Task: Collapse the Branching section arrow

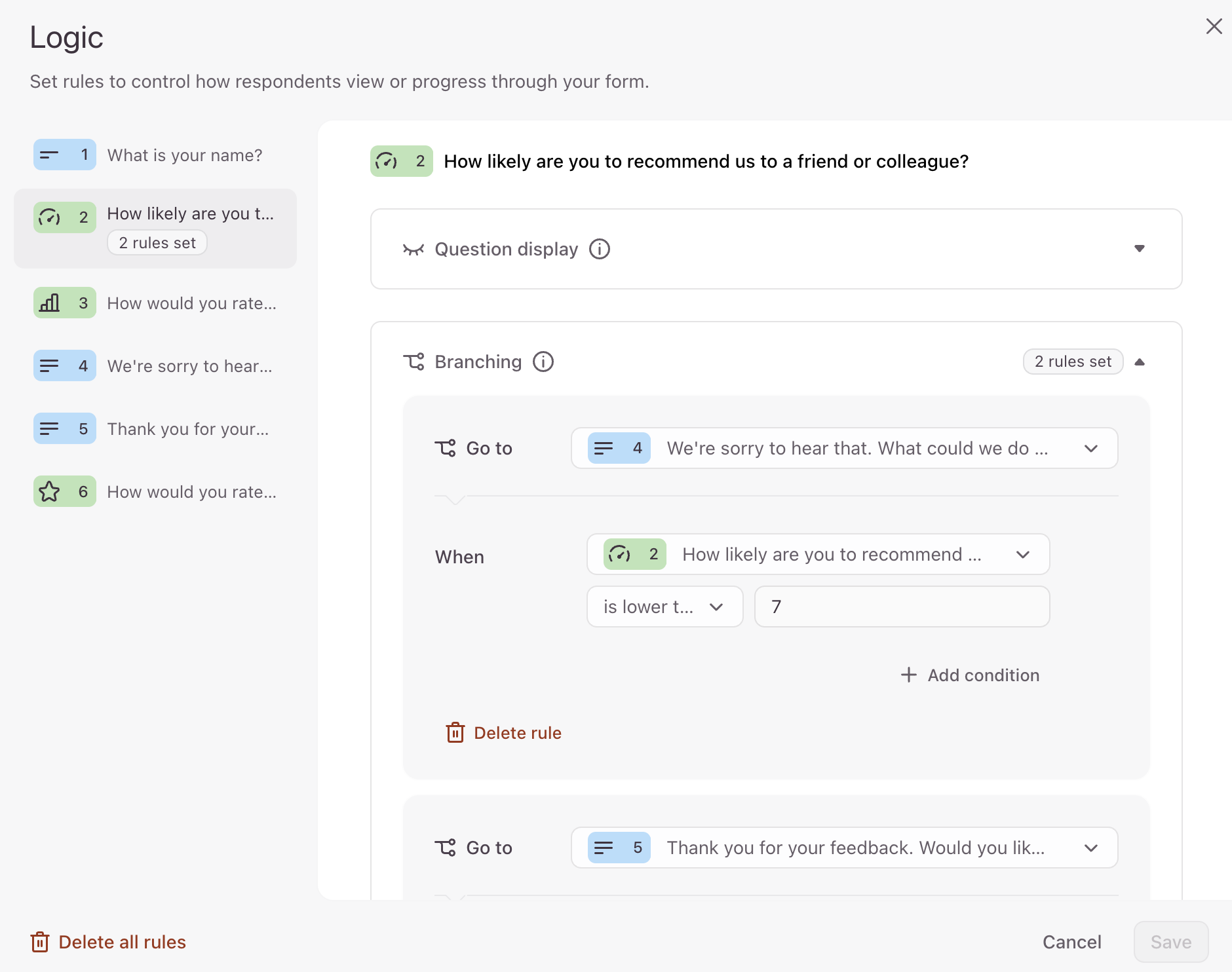Action: pos(1140,362)
